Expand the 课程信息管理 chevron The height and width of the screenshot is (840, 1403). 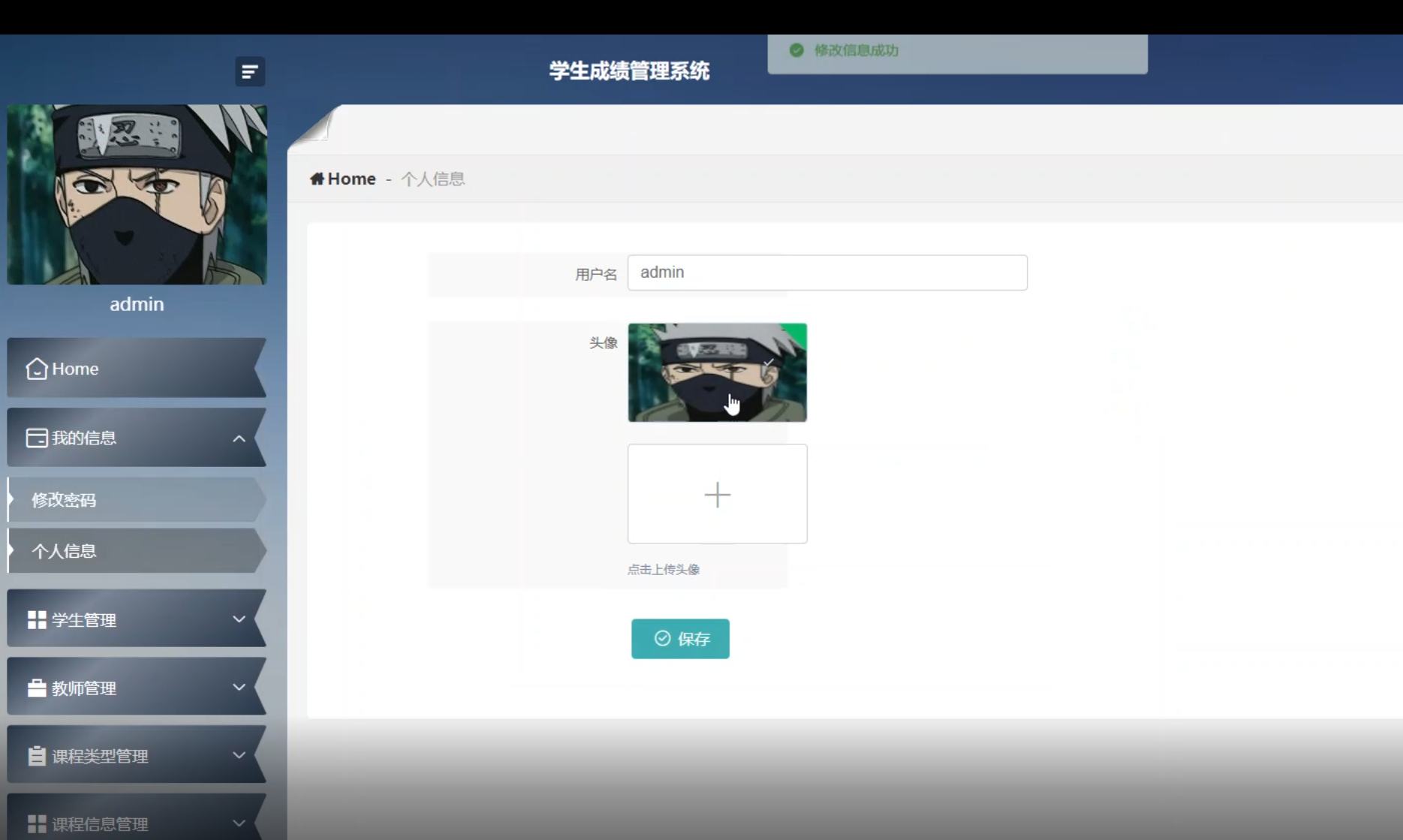click(239, 823)
